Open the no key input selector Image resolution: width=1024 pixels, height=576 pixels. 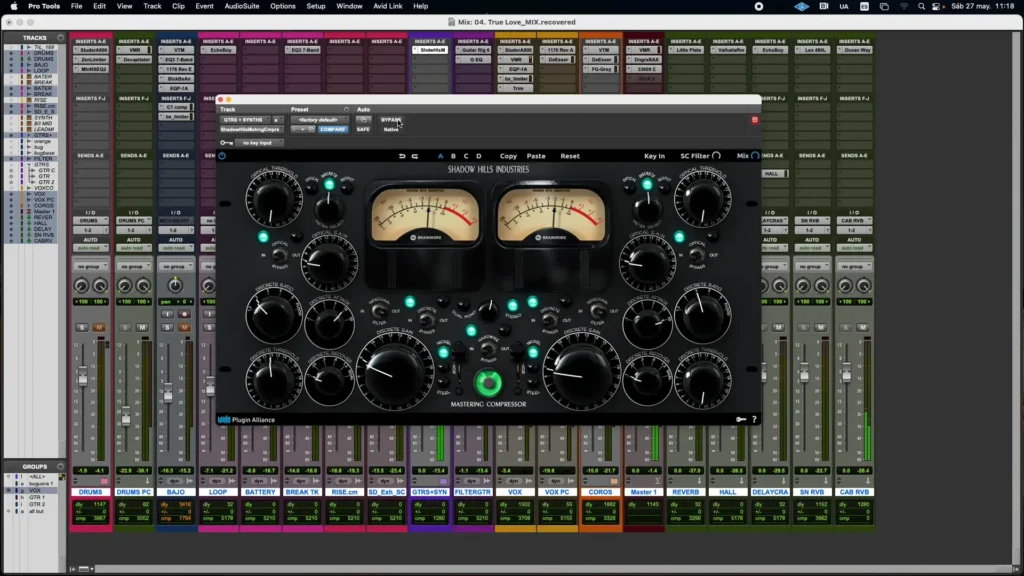[x=257, y=142]
